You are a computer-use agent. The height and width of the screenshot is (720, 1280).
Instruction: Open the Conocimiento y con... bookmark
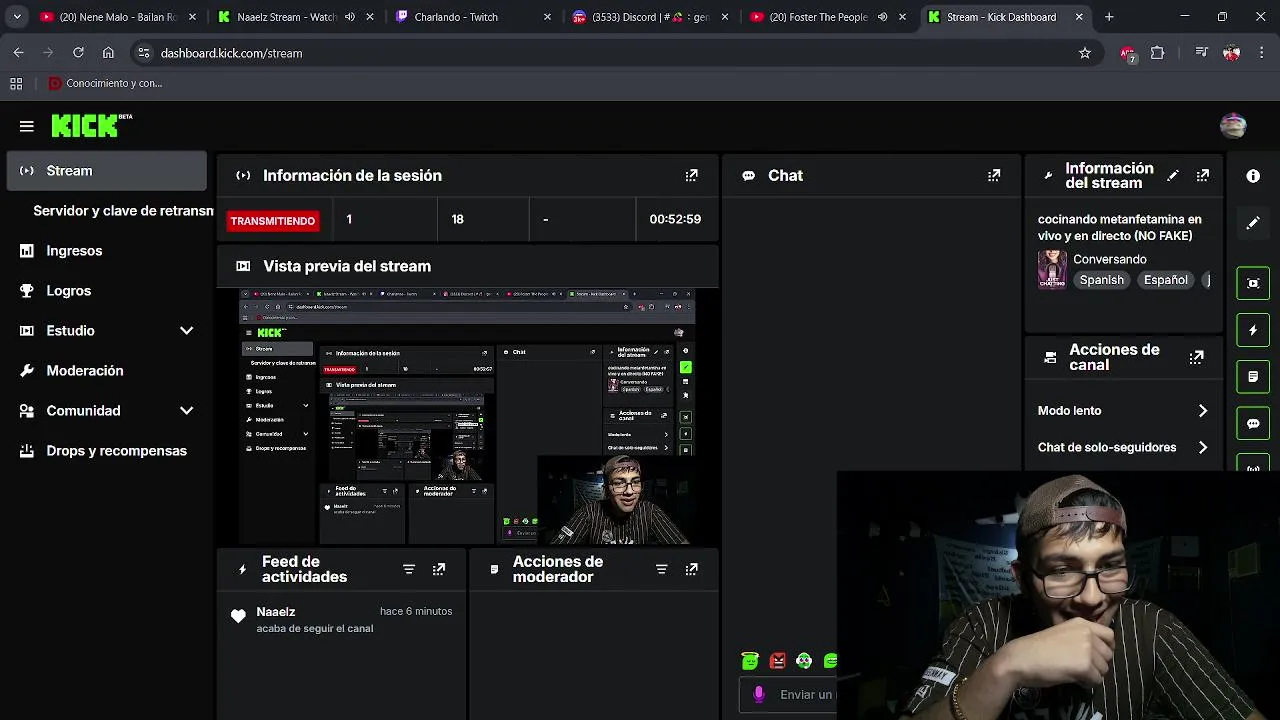[105, 83]
